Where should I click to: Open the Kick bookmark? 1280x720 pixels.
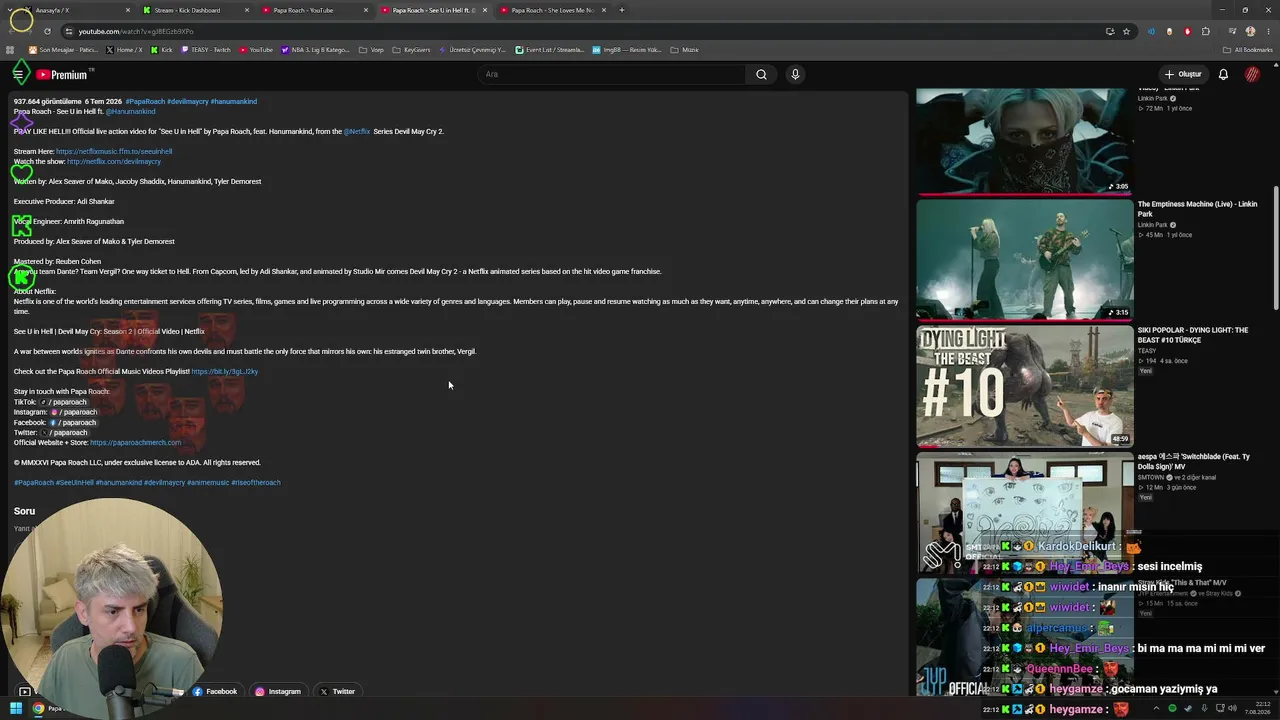[162, 50]
